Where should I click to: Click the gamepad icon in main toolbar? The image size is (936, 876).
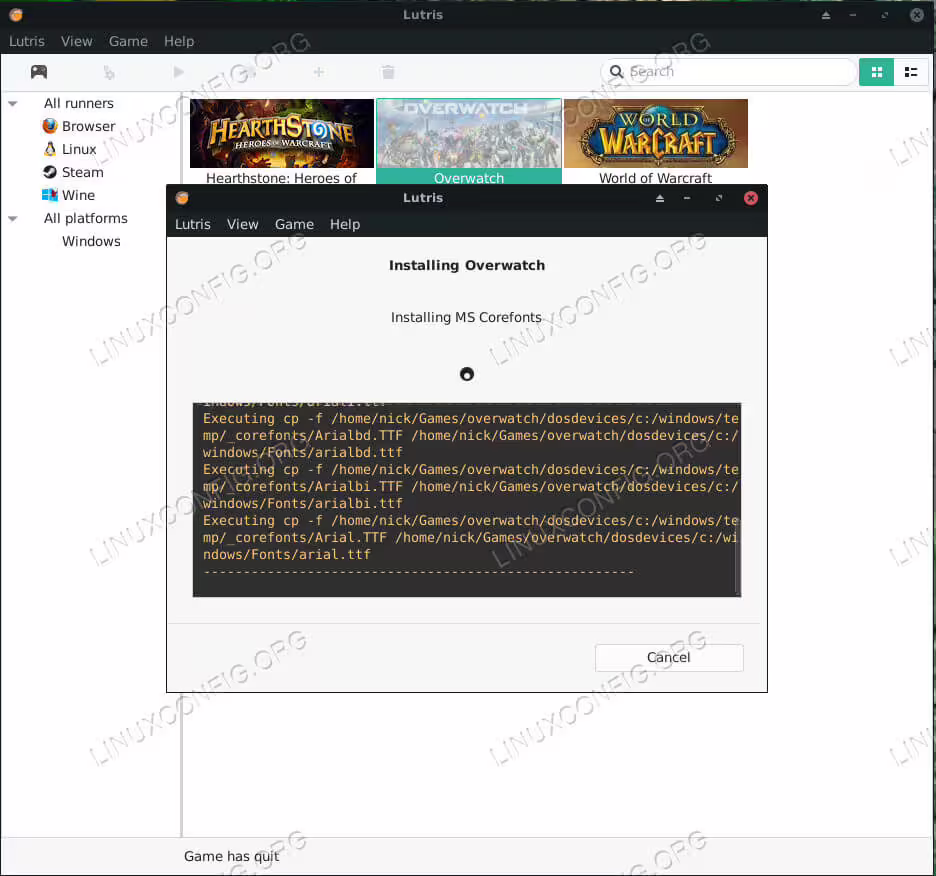click(39, 72)
